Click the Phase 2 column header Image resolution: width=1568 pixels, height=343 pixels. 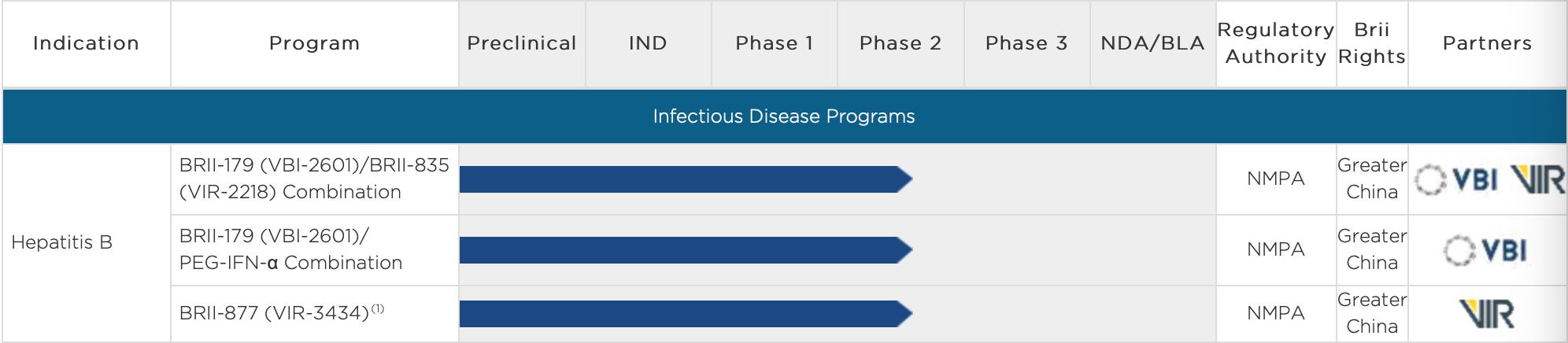pyautogui.click(x=900, y=43)
